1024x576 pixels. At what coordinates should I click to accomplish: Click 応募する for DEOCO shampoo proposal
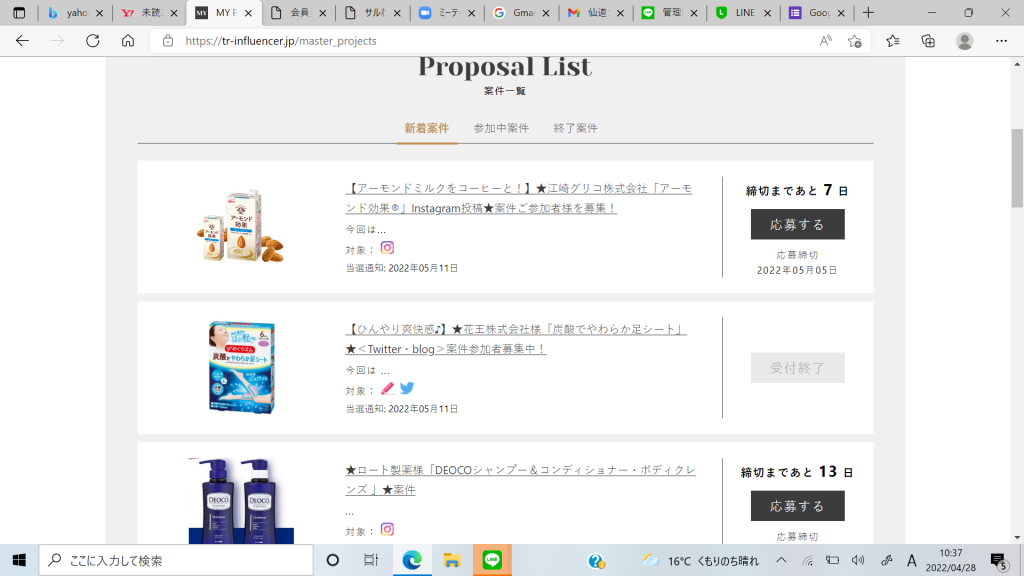[797, 505]
